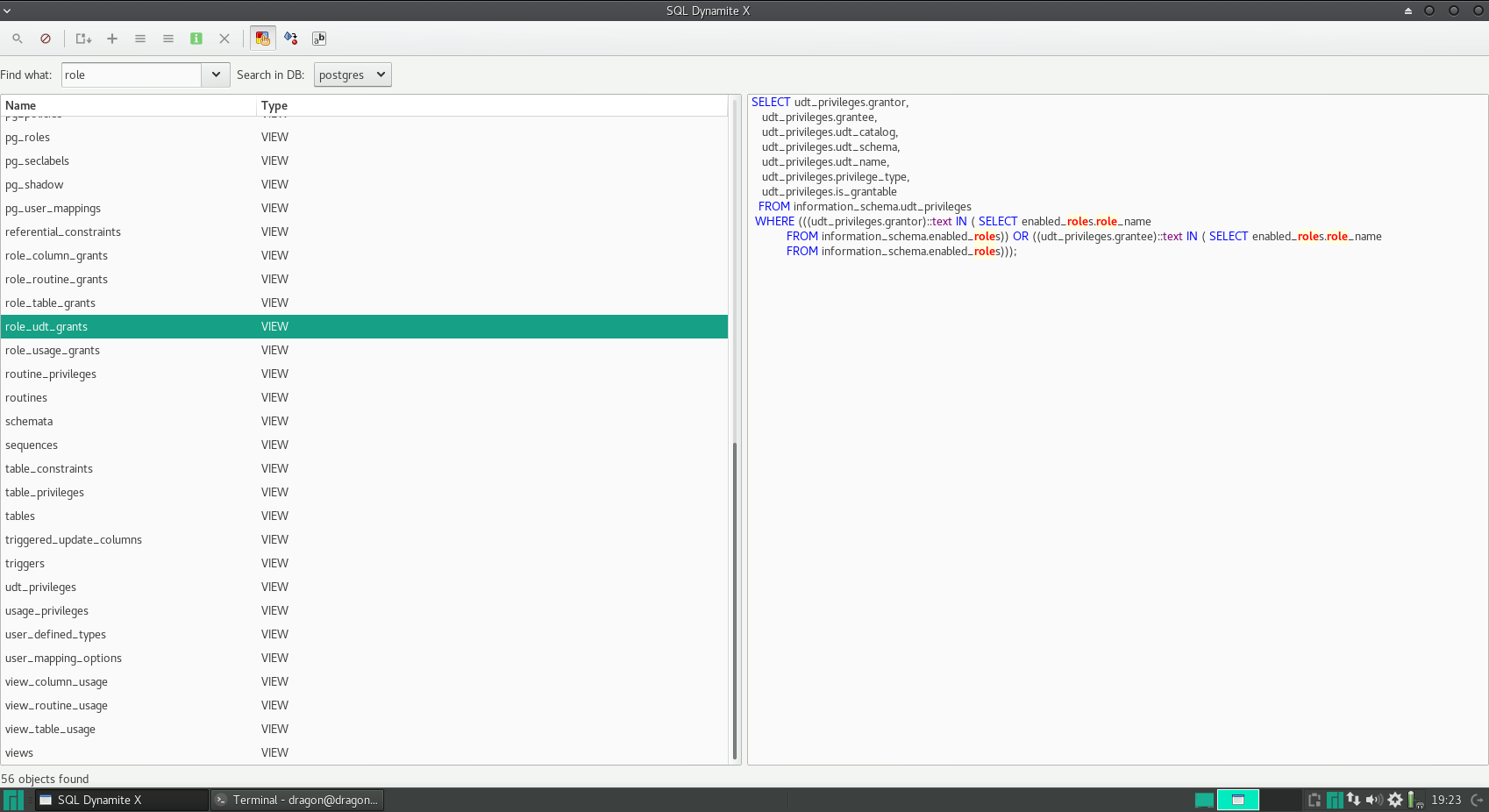The height and width of the screenshot is (812, 1489).
Task: Toggle the colored squares hand highlight button
Action: 262,39
